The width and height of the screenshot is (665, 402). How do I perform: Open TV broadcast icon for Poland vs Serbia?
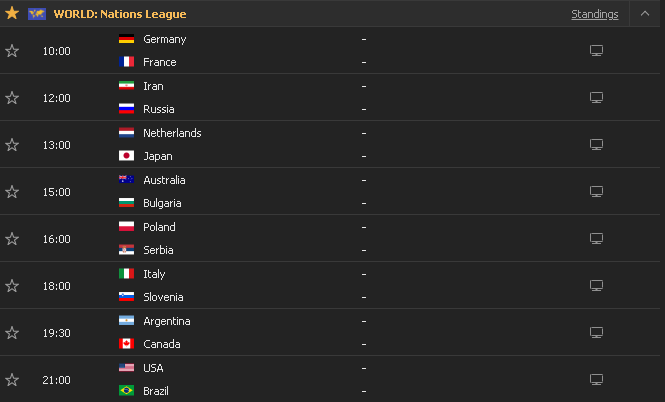[x=596, y=239]
